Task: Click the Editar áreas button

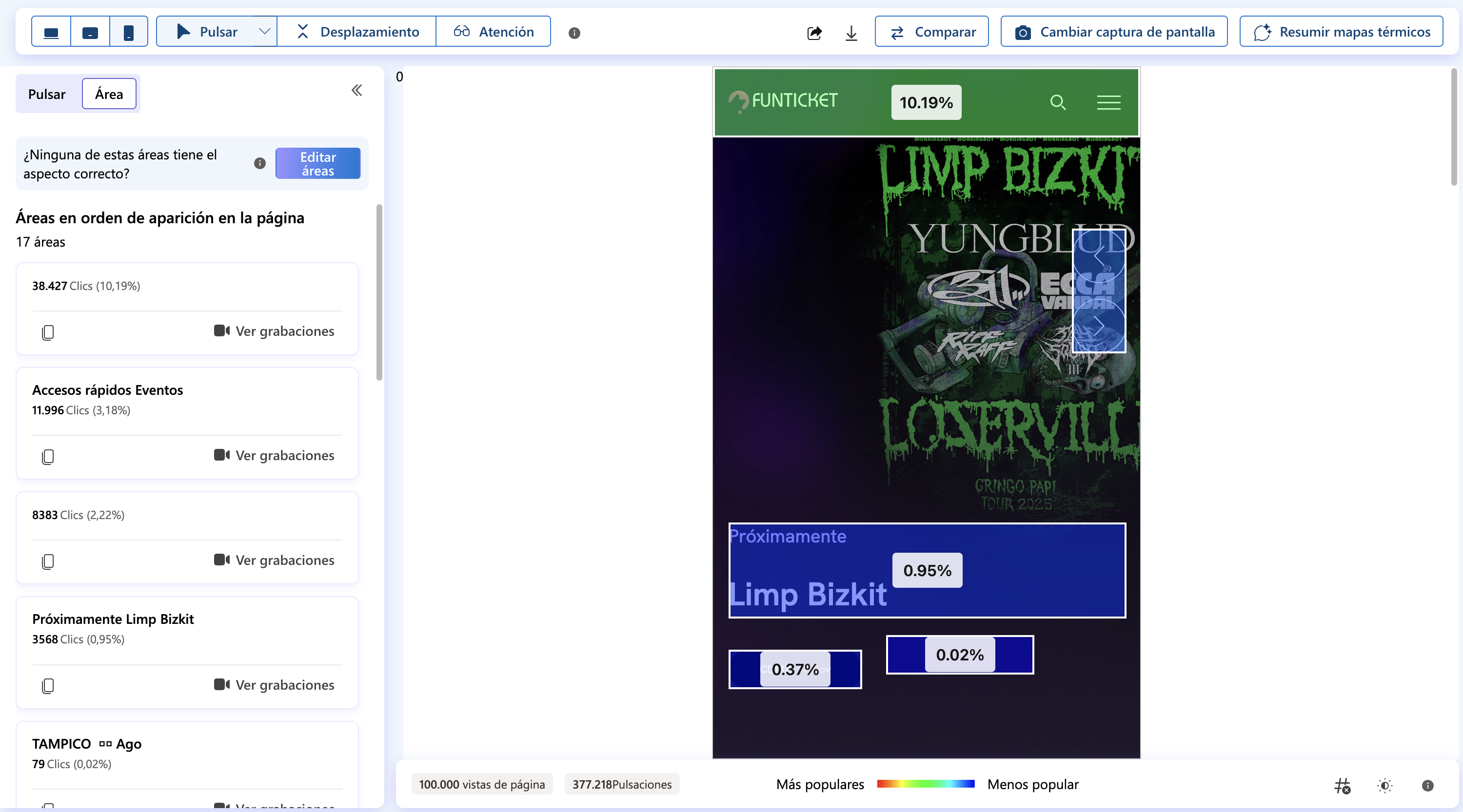Action: (x=317, y=163)
